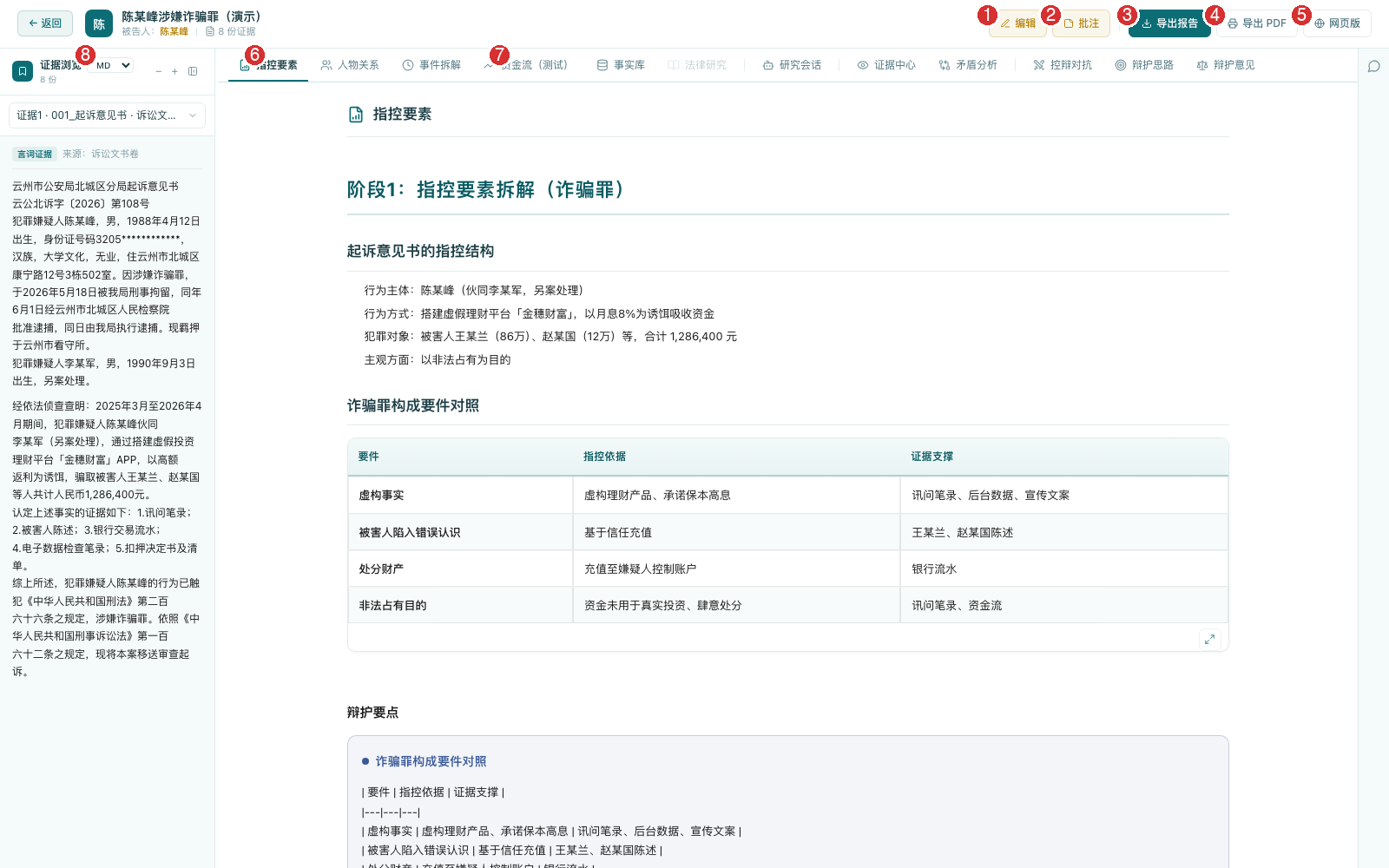This screenshot has width=1389, height=868.
Task: Click the 银行流水 table cell
Action: 1064,569
